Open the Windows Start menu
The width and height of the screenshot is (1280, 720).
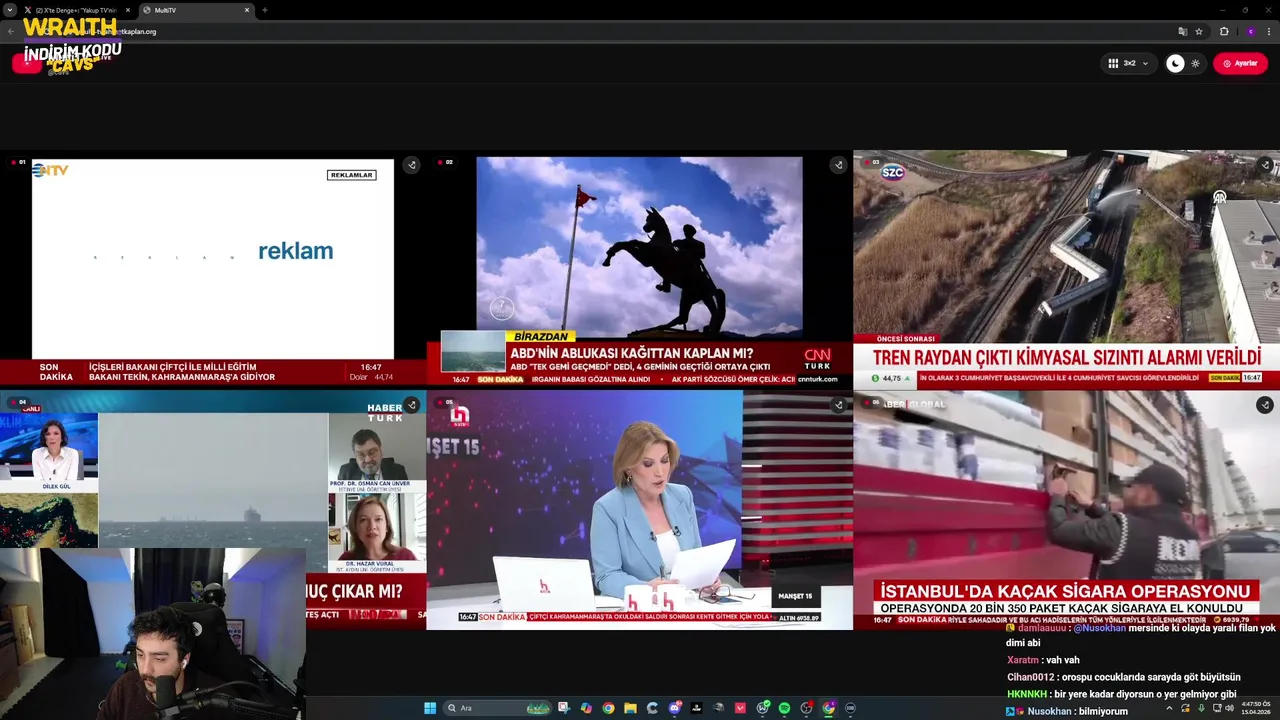430,708
